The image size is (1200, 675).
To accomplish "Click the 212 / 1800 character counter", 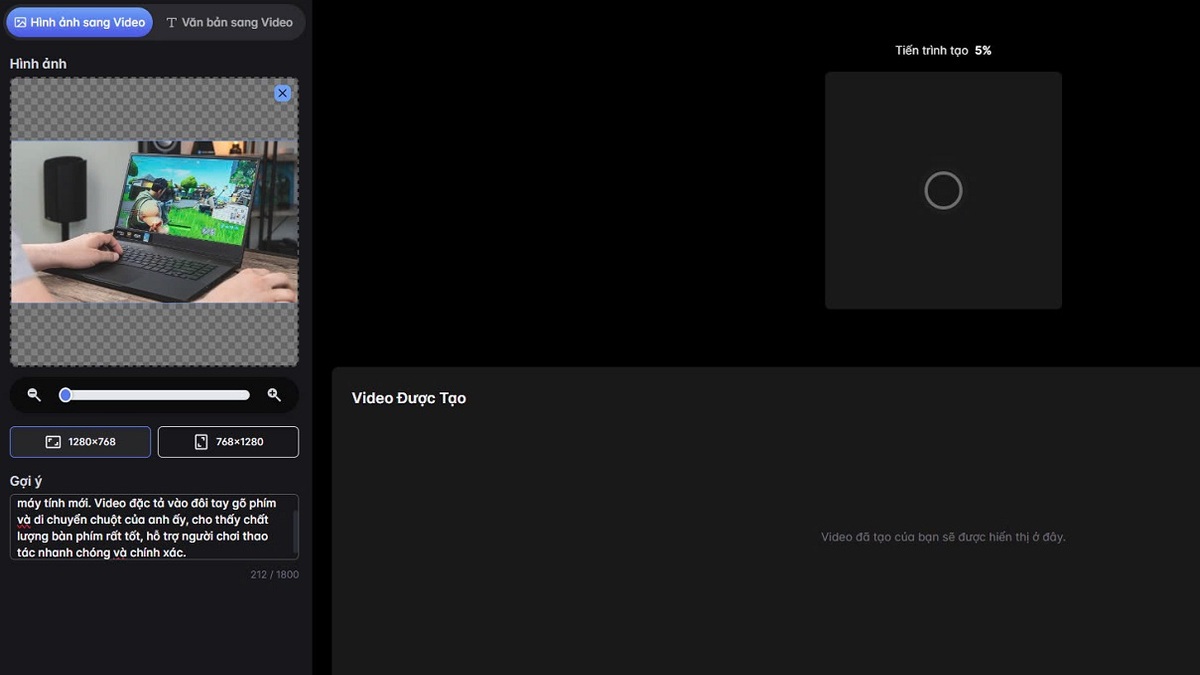I will coord(274,574).
